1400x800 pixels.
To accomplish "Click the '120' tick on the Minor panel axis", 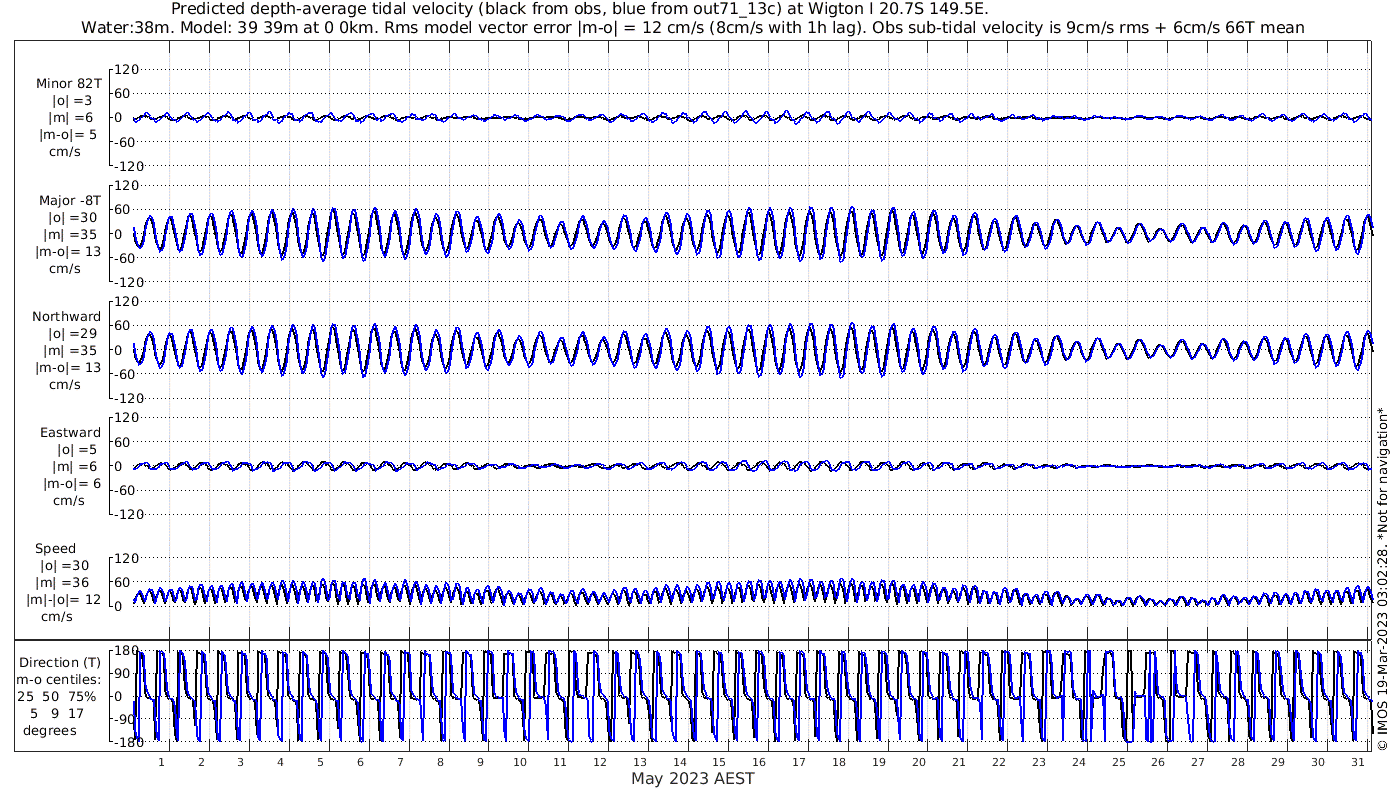I will [x=125, y=69].
